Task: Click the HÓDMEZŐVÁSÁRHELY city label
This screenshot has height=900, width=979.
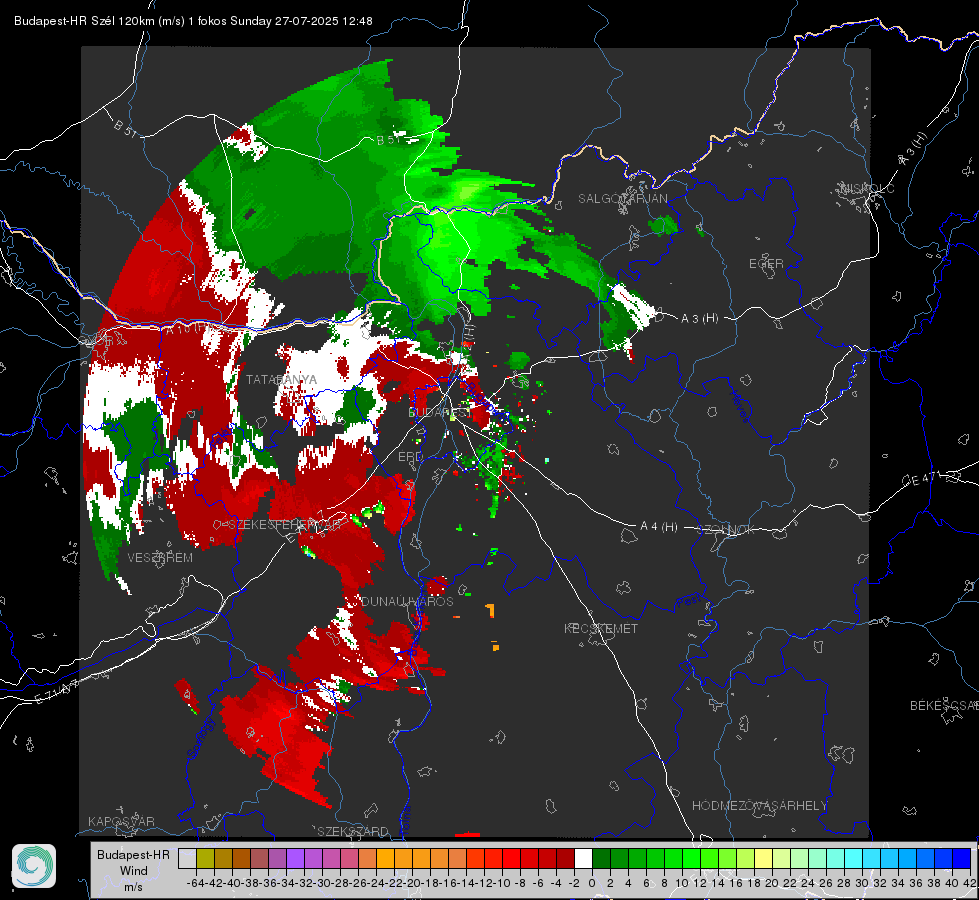Action: tap(759, 806)
